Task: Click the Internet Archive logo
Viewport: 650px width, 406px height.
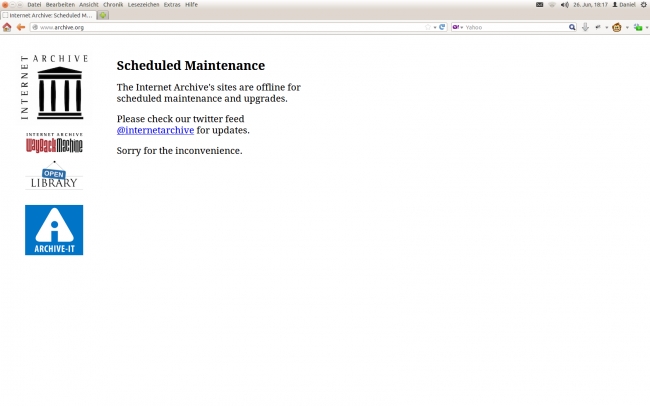Action: tap(54, 88)
